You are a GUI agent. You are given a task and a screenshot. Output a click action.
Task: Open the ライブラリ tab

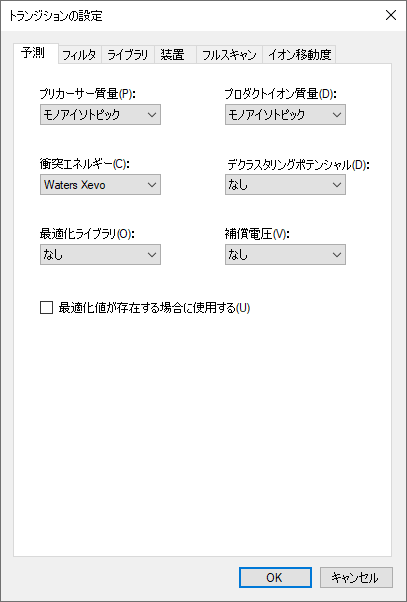click(128, 55)
